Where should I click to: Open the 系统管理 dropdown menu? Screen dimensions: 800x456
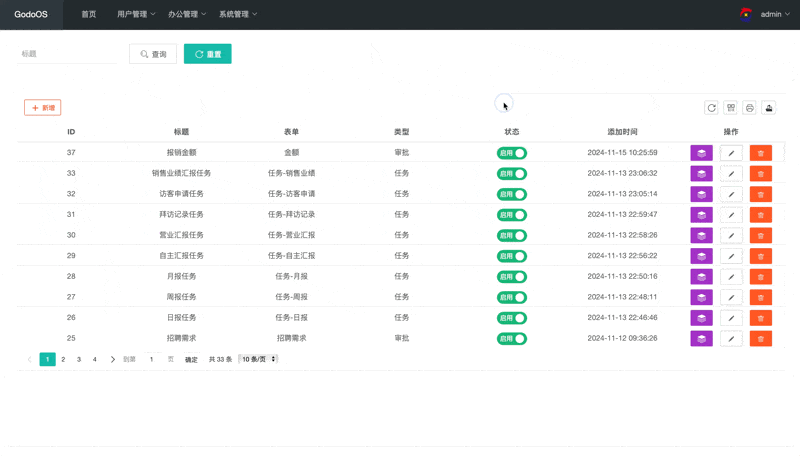tap(238, 14)
